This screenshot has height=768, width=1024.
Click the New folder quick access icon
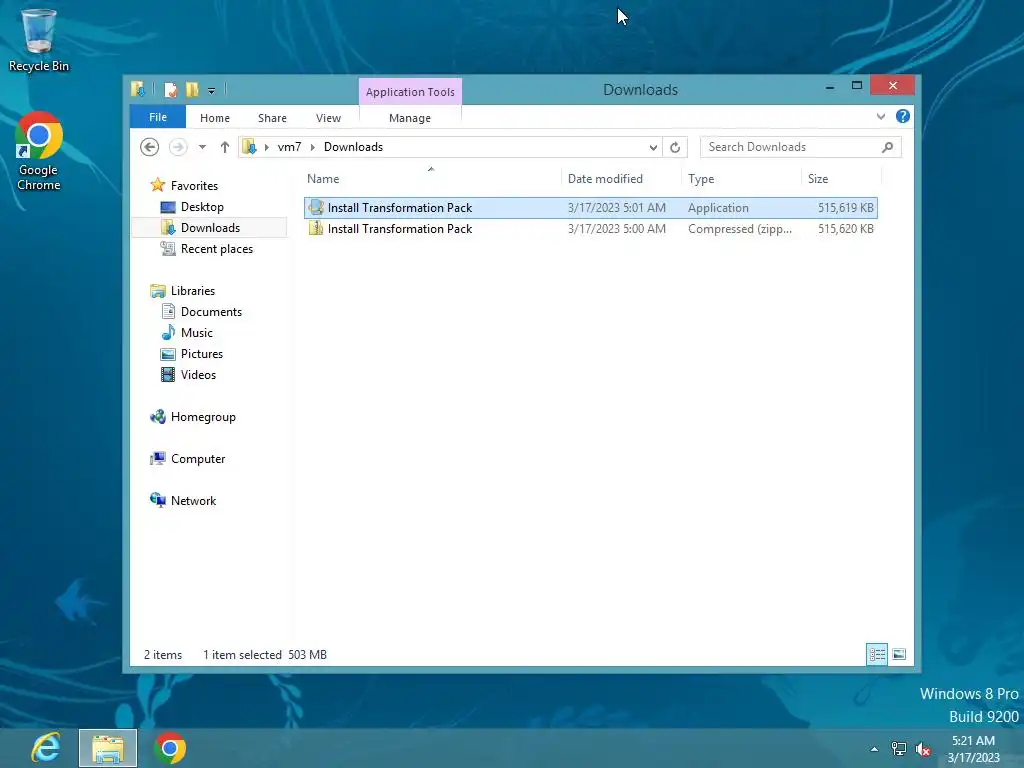click(192, 89)
